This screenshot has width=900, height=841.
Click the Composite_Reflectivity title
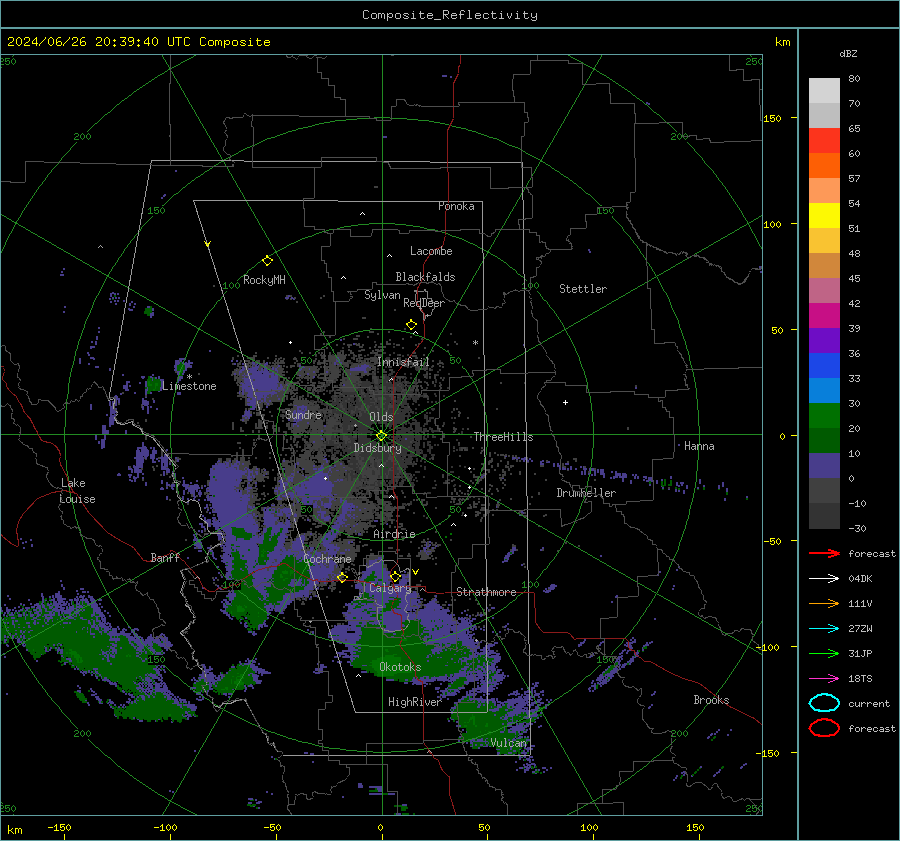(450, 15)
